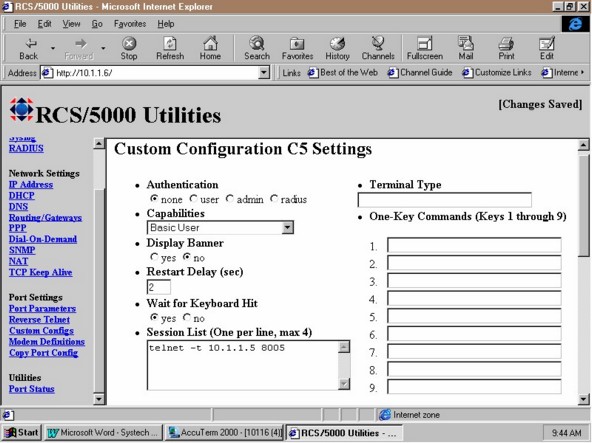Open the Customize Links shortcut
Screen dimensions: 592x443
point(497,73)
